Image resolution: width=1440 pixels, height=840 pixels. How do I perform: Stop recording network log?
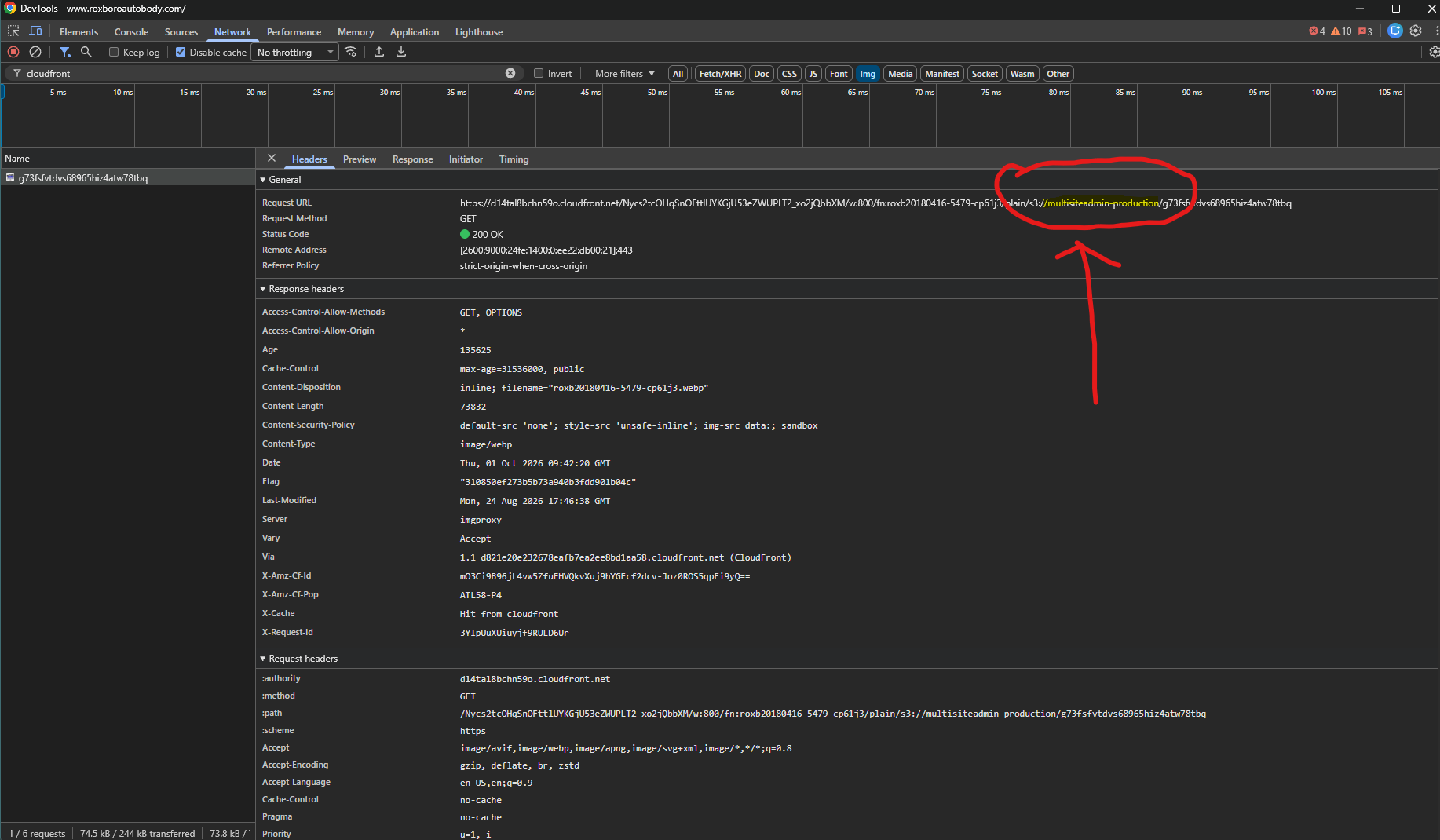(13, 52)
